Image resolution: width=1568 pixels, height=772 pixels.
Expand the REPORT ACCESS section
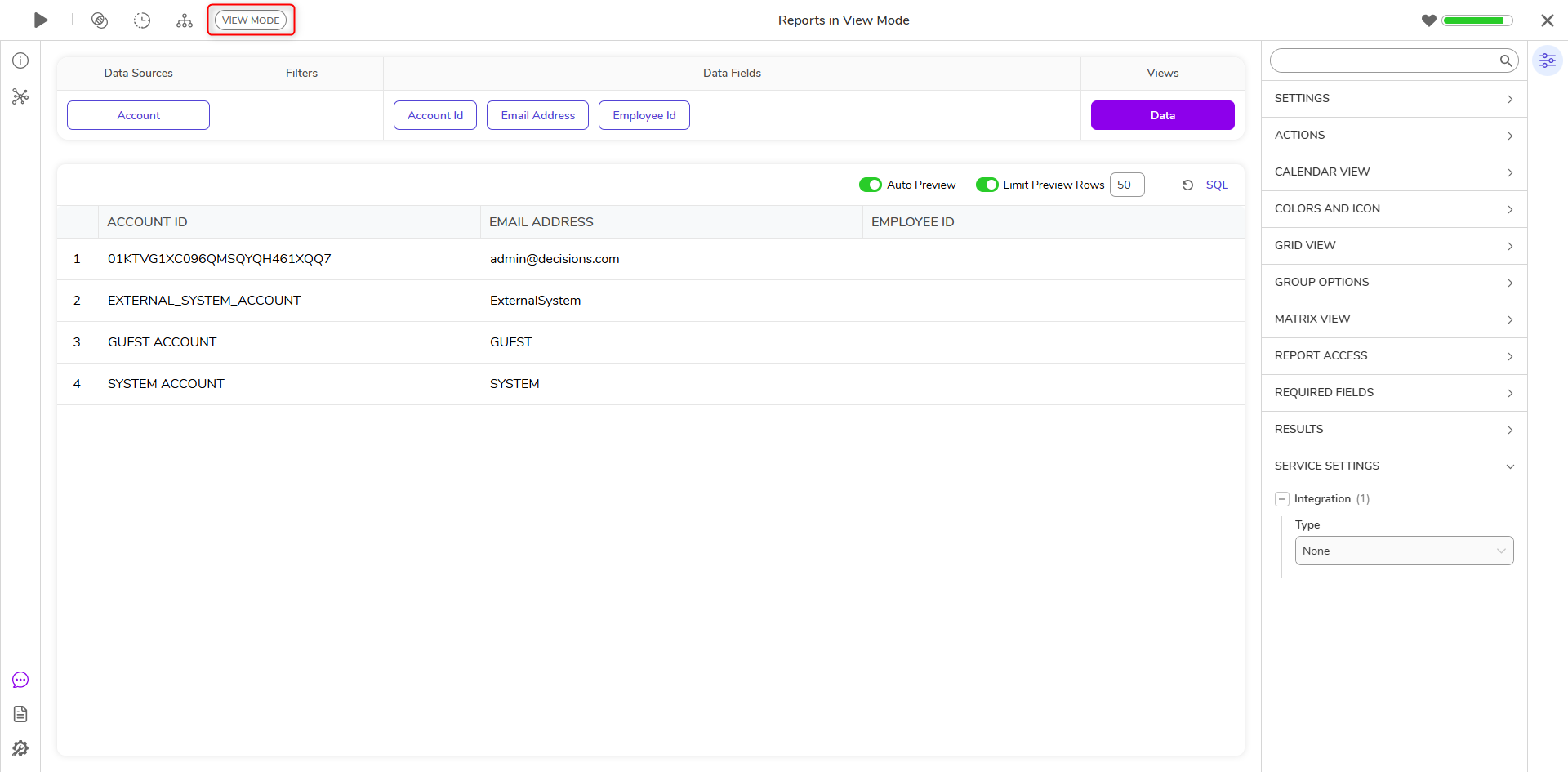tap(1393, 356)
